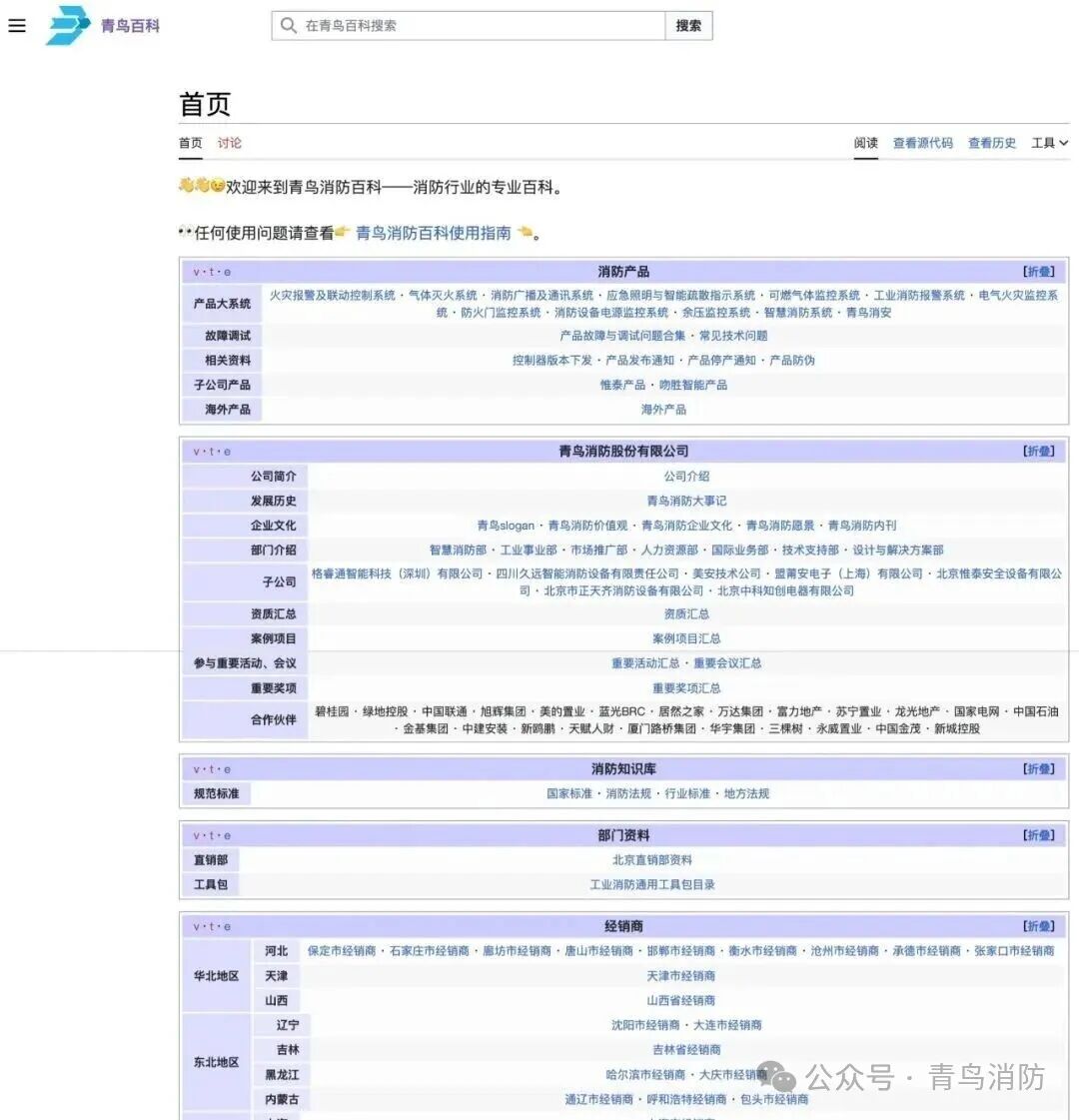Open 产品故障与调试问题合集 link
Viewport: 1079px width, 1120px height.
pos(622,336)
